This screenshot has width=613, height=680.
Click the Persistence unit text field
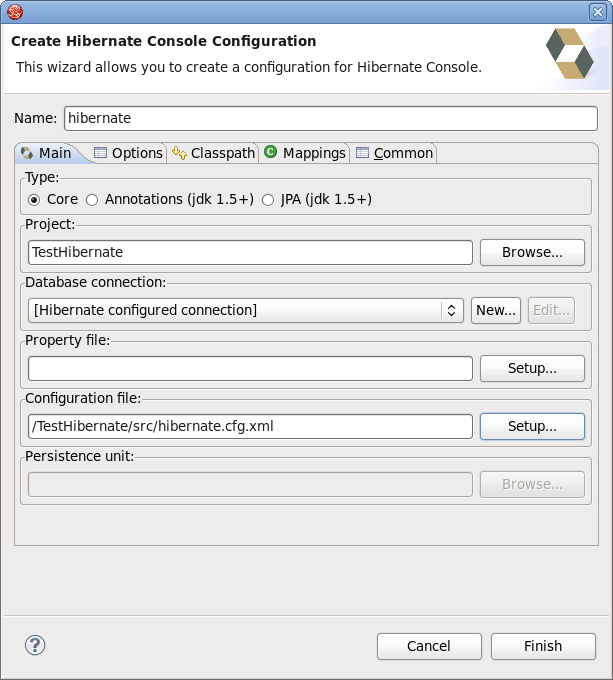click(x=250, y=484)
